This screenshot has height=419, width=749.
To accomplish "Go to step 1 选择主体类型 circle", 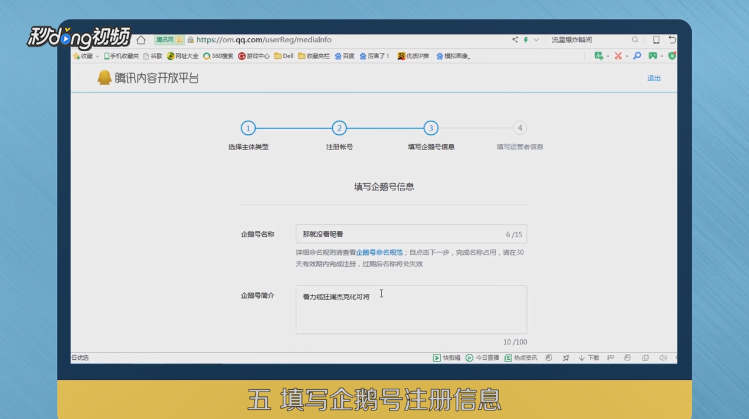I will 248,128.
